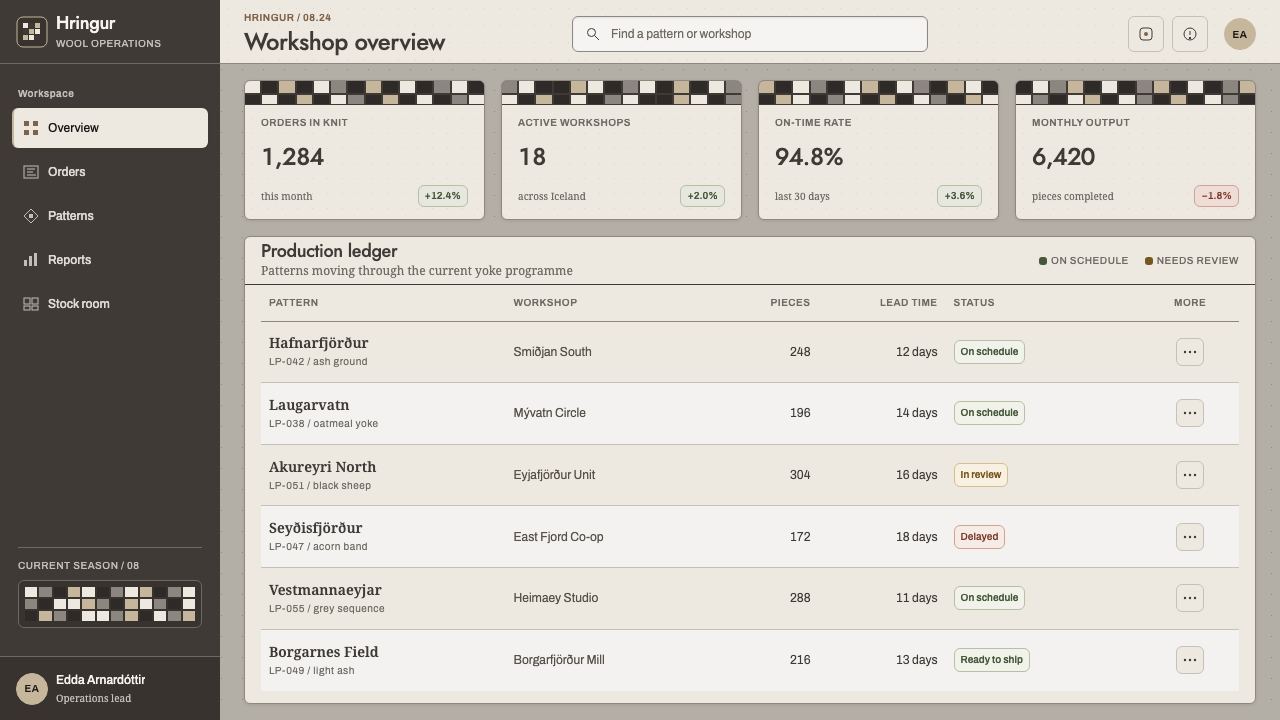Click the Delayed status badge
The image size is (1280, 720).
[x=979, y=537]
